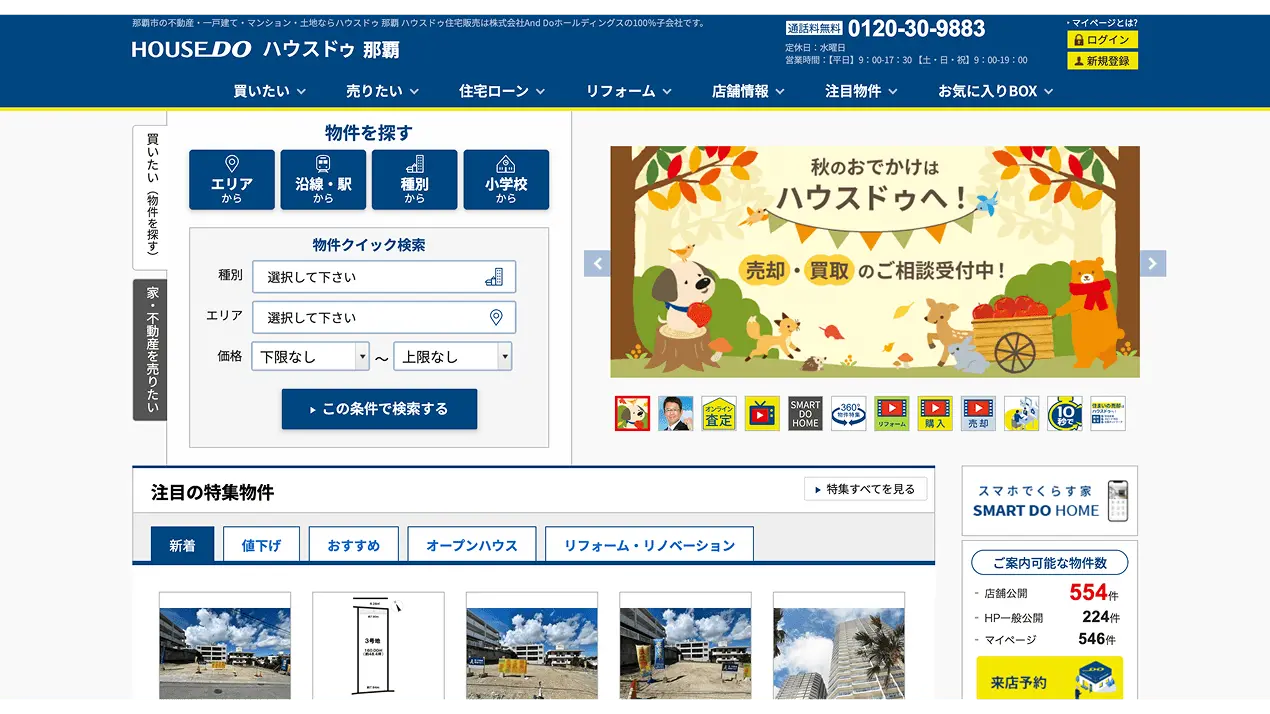
Task: Click the yellow TV video channel icon
Action: pyautogui.click(x=762, y=412)
